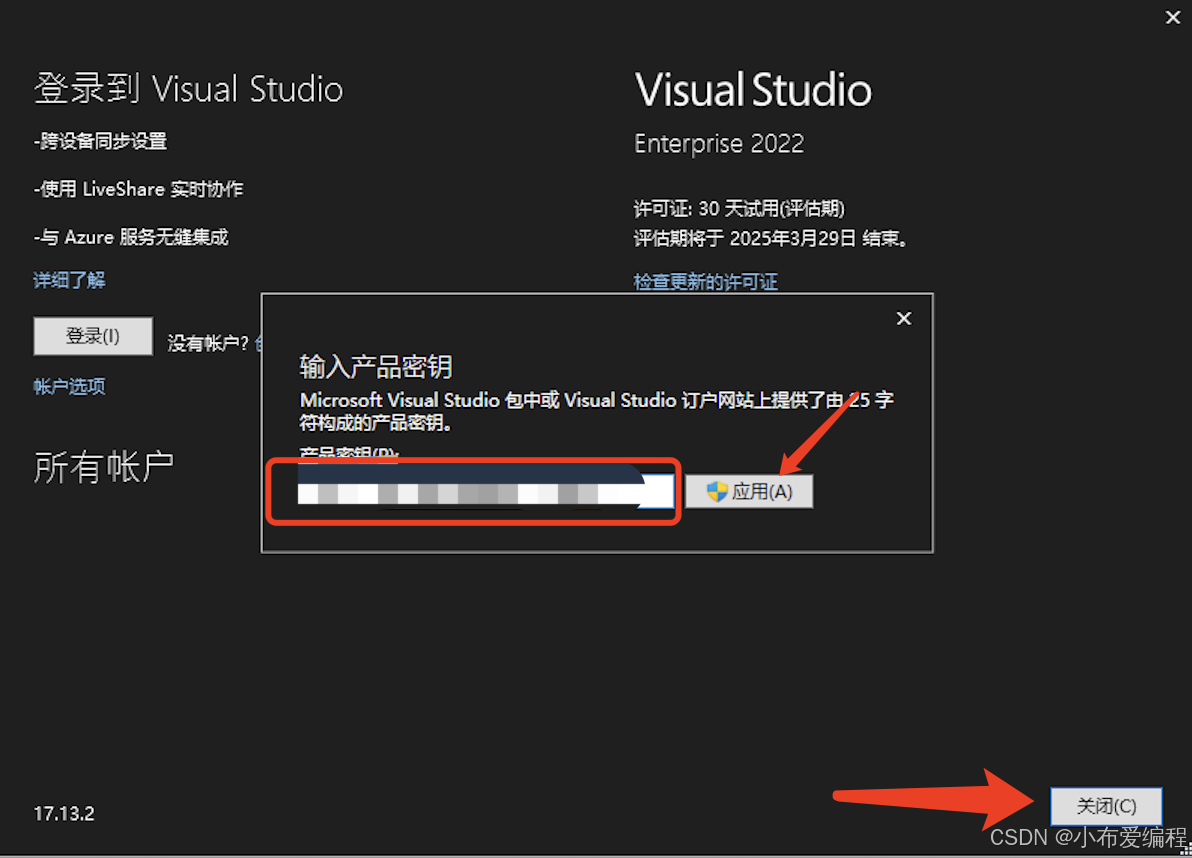Click the 没有帐户? text
The height and width of the screenshot is (858, 1192).
(x=208, y=344)
